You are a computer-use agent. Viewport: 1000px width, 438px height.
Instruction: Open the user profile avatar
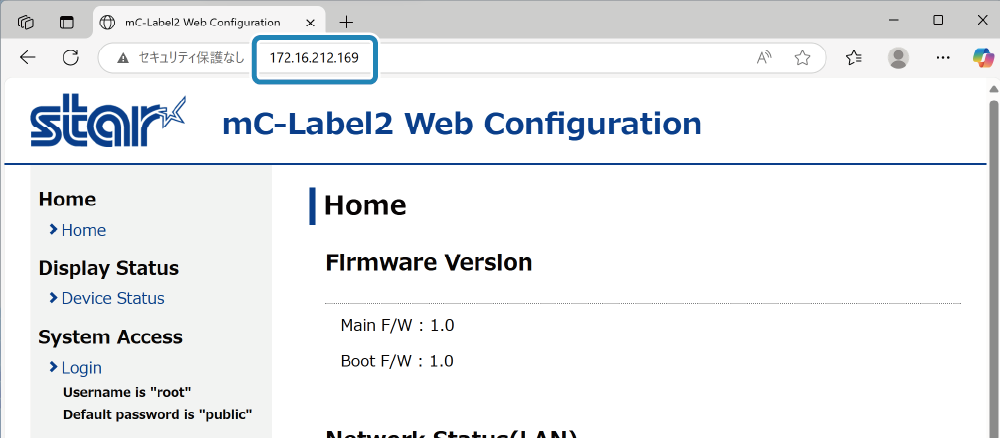899,58
